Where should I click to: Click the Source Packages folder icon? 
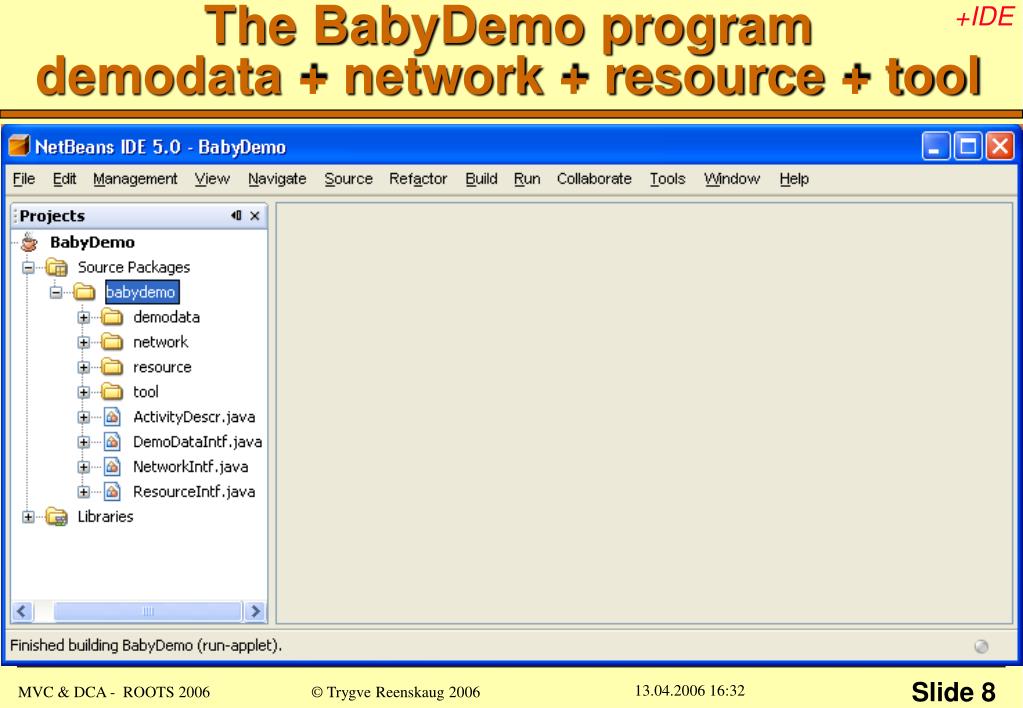pos(57,268)
